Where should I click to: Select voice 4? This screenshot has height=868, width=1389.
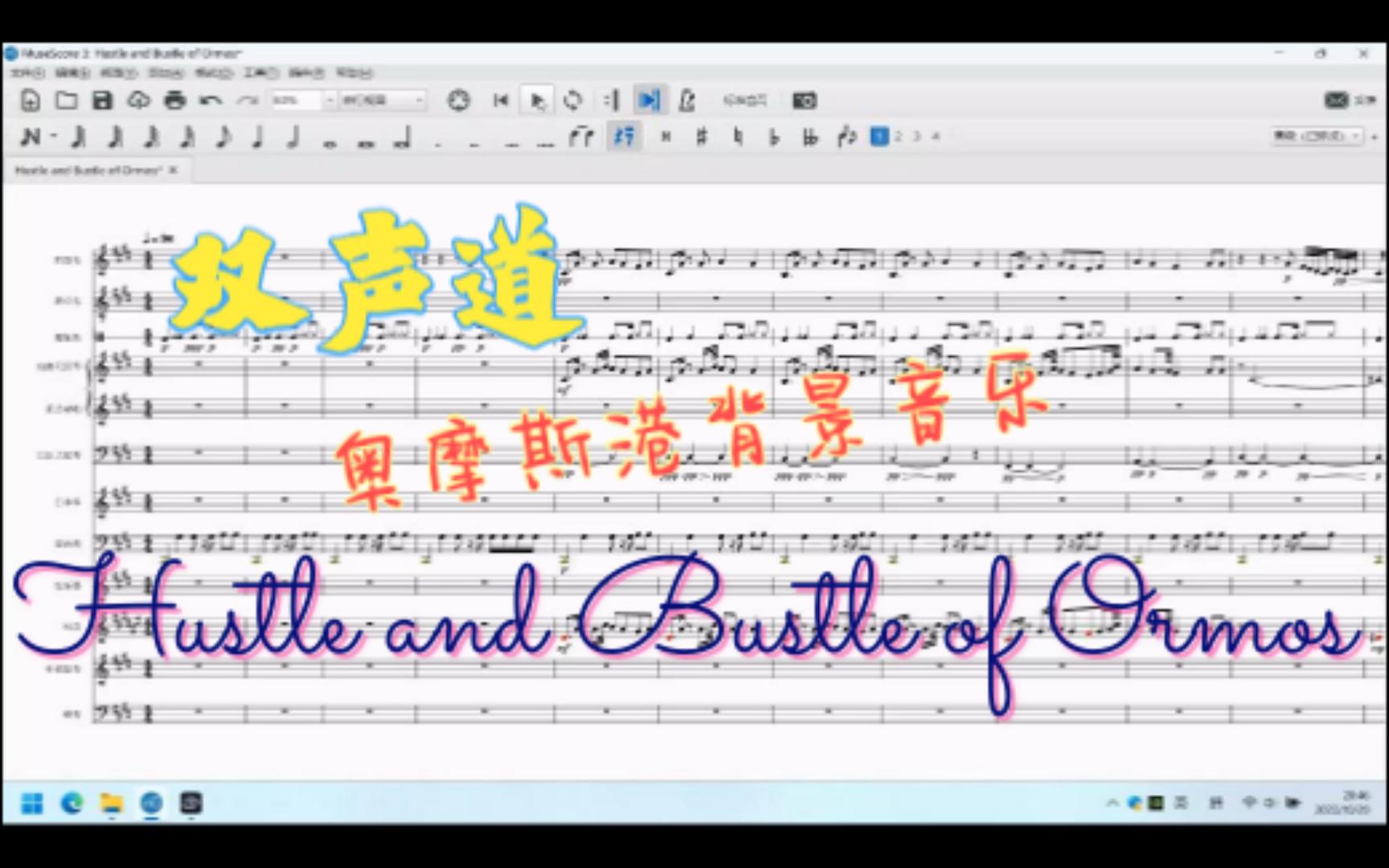tap(936, 137)
